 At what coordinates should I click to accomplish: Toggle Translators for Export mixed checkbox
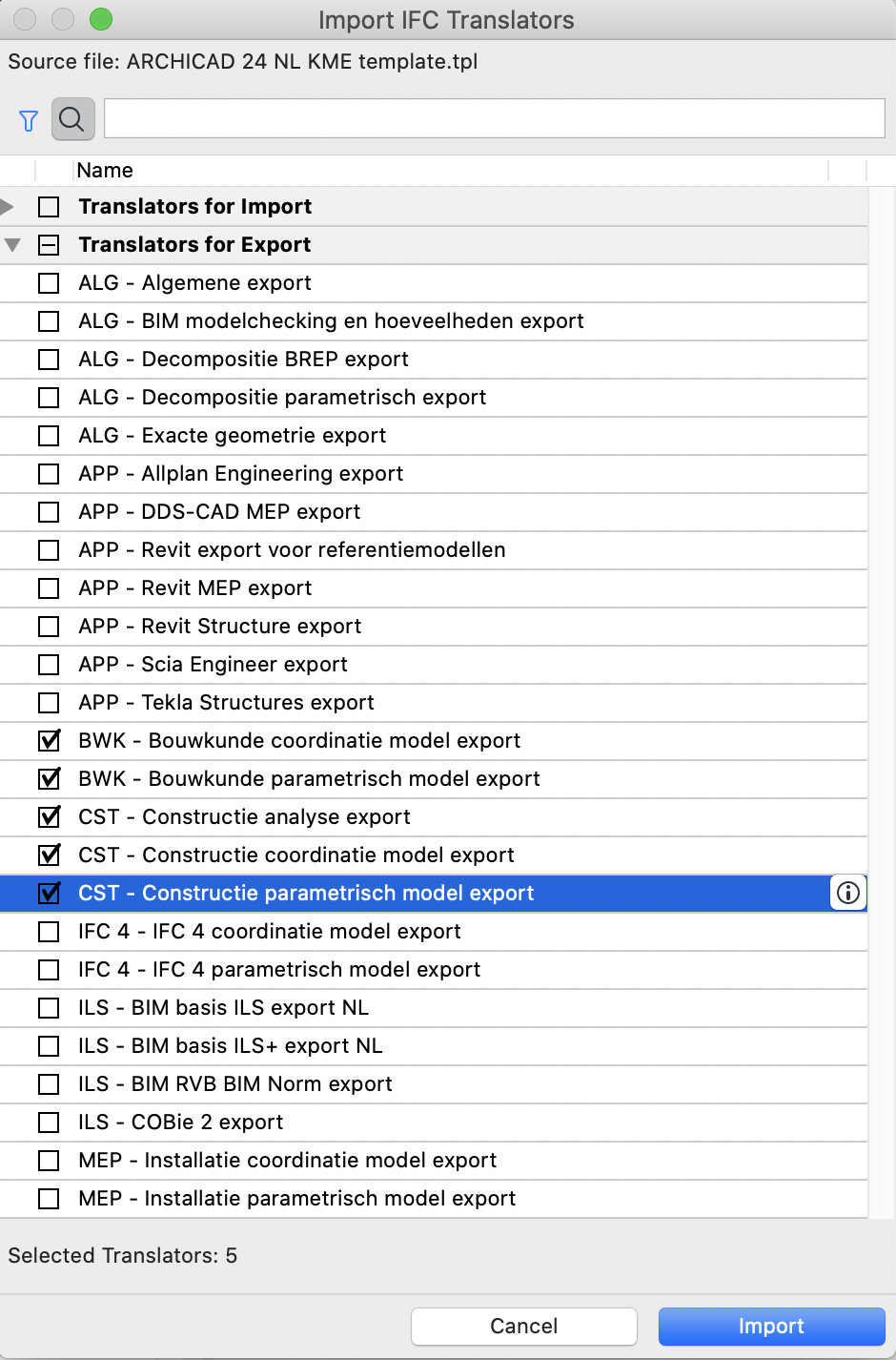[x=49, y=245]
